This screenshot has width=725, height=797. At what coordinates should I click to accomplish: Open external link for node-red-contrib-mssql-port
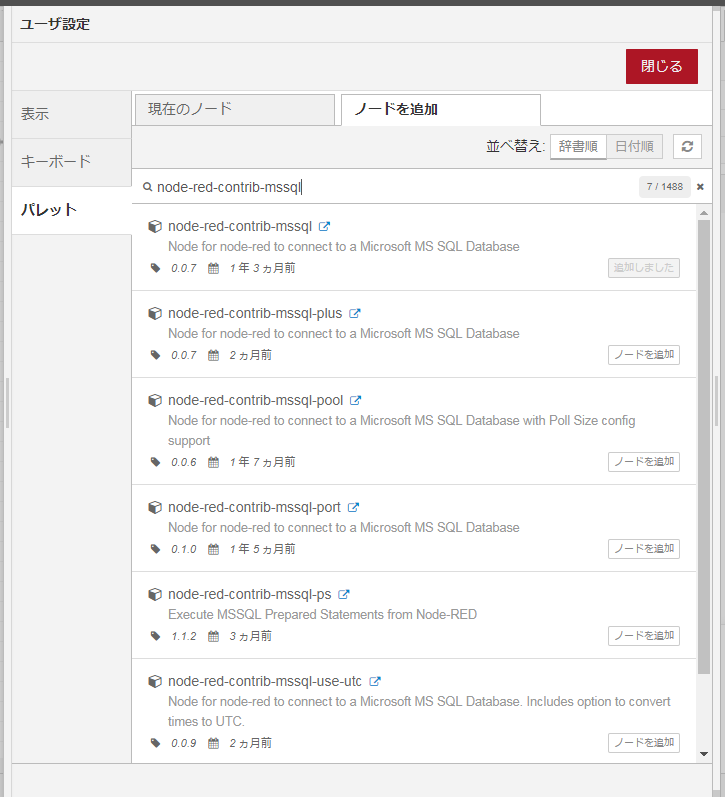click(x=353, y=507)
